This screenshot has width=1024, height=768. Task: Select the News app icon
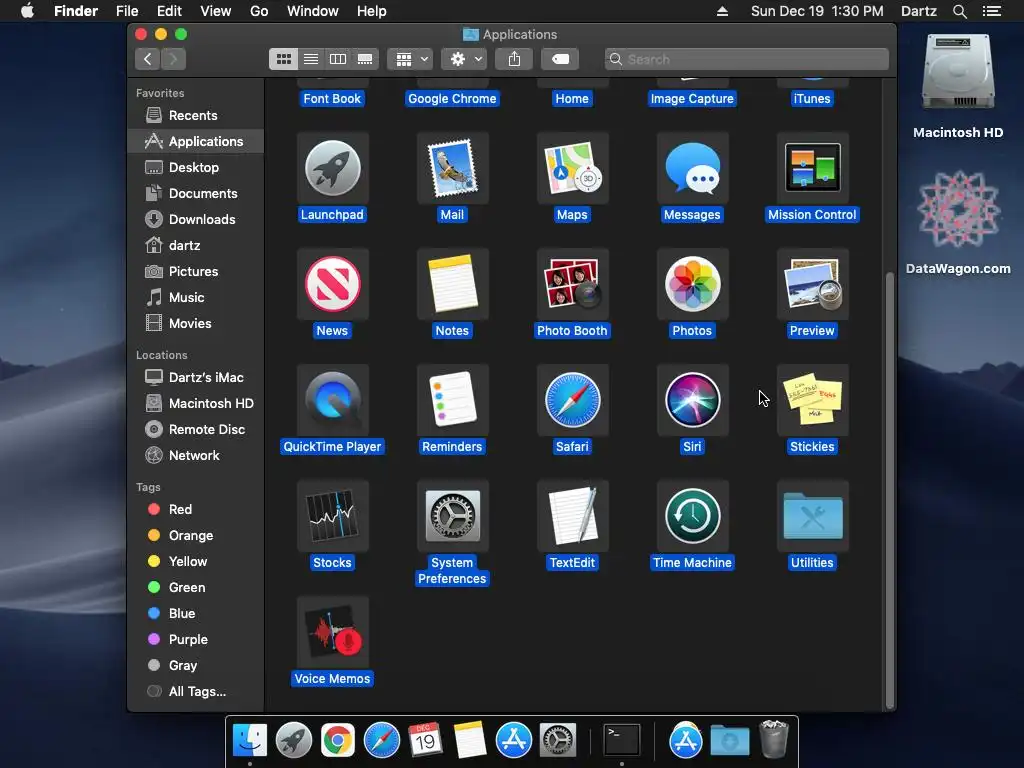[x=332, y=284]
